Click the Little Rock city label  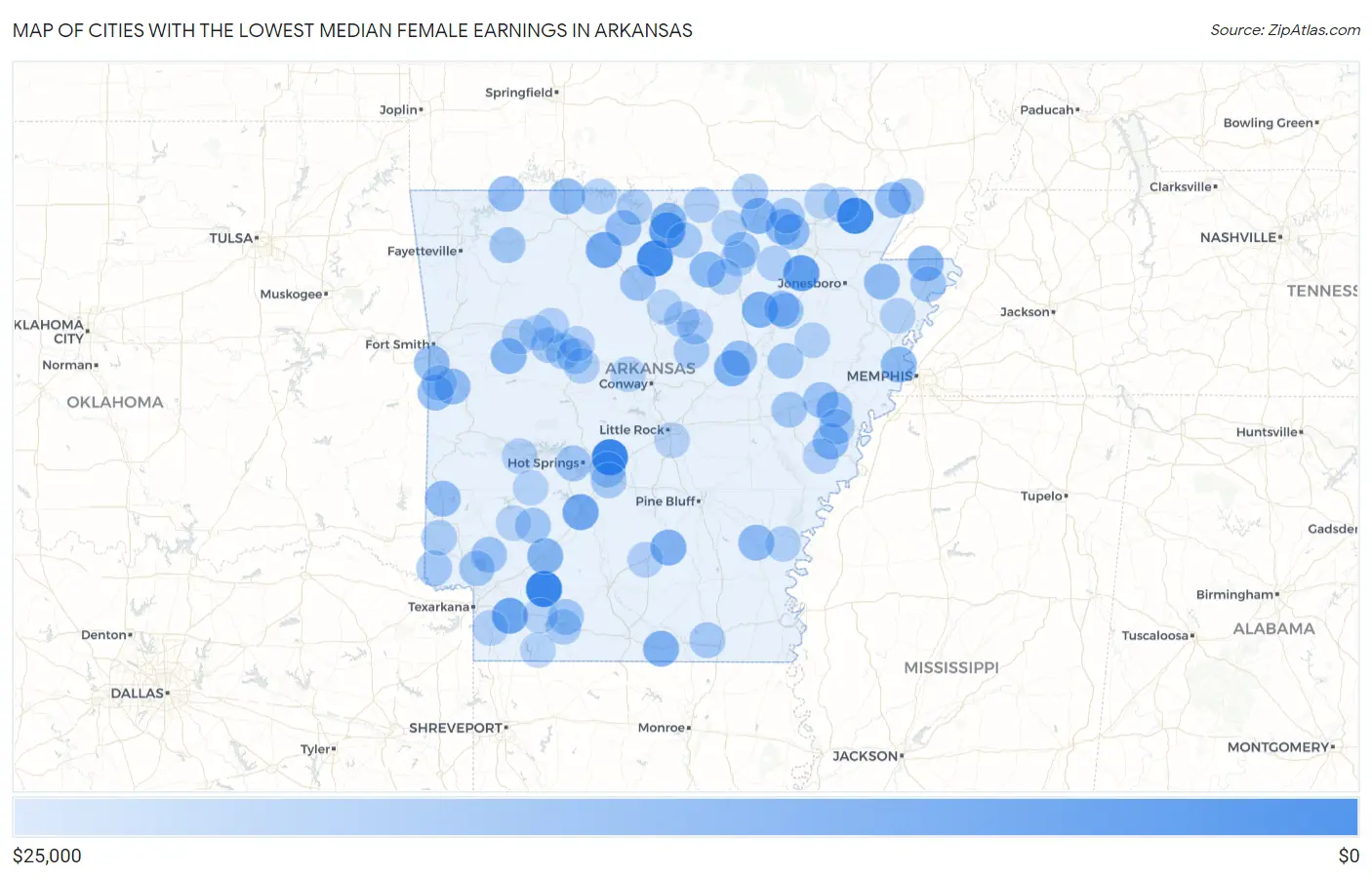point(631,430)
